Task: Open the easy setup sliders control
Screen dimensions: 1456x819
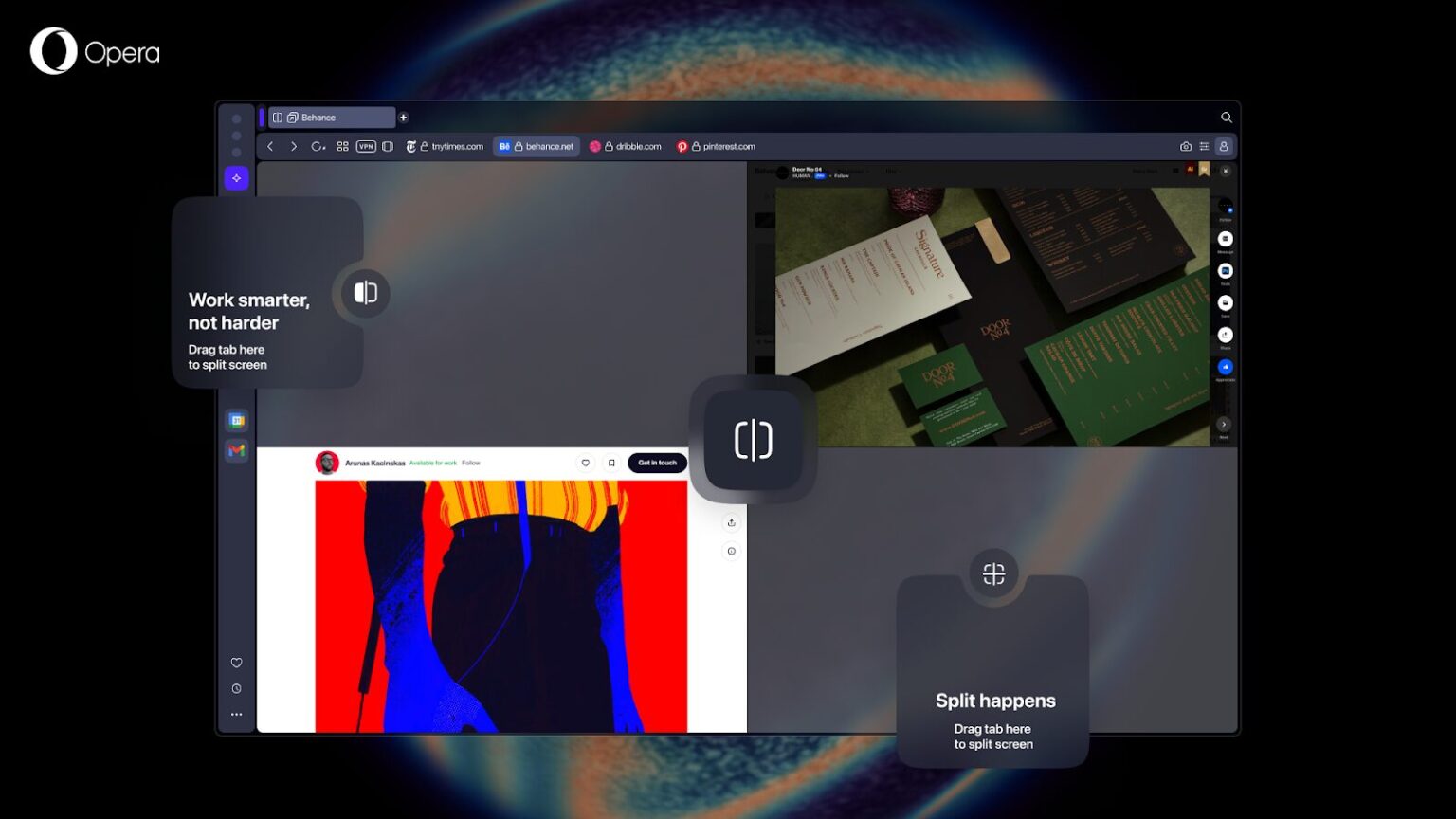Action: coord(1205,146)
